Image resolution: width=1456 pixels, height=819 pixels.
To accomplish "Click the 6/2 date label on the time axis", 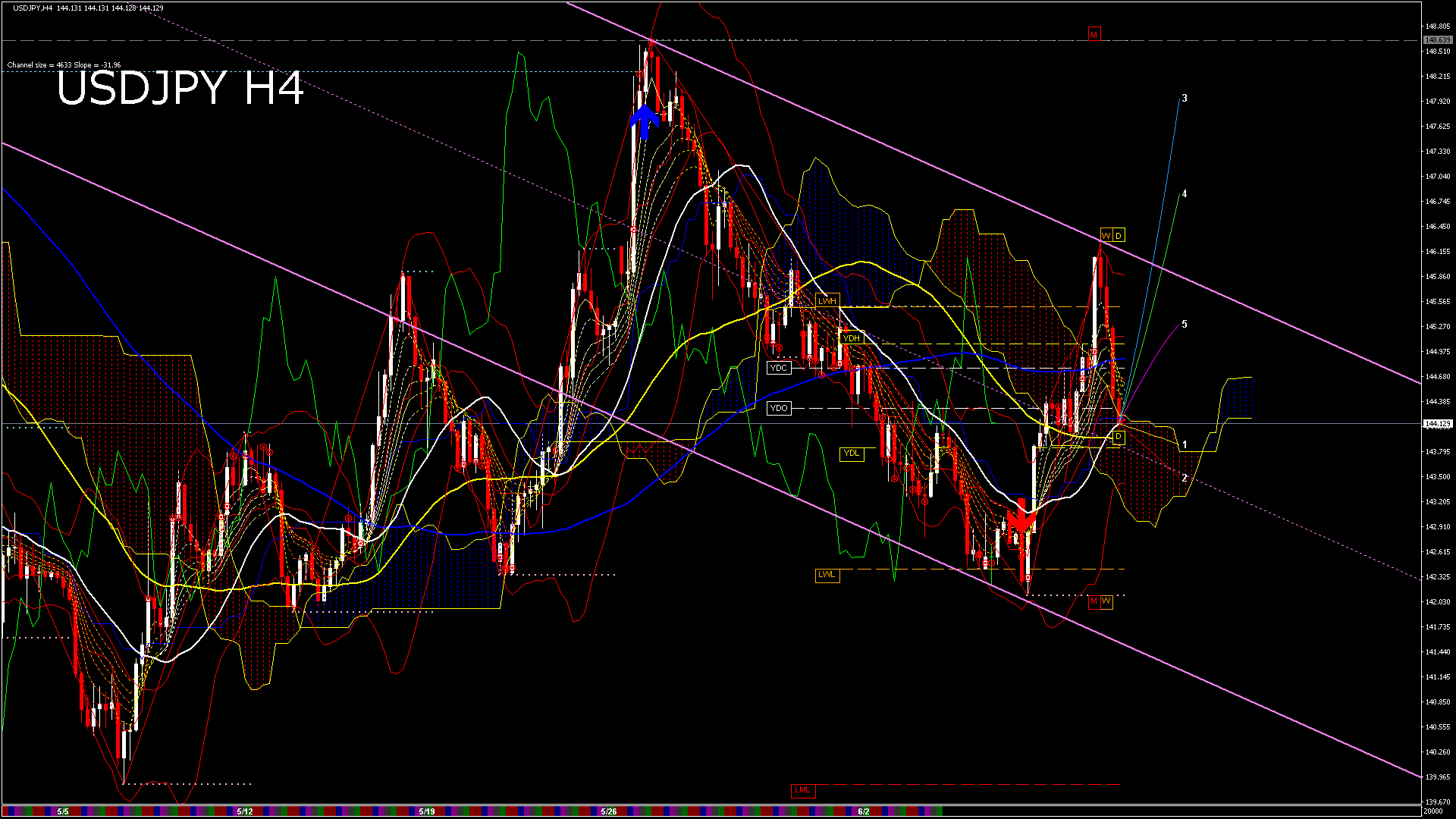I will [863, 811].
